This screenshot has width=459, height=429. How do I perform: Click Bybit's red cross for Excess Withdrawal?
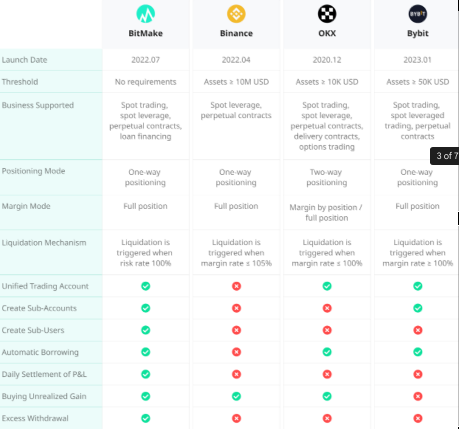(x=418, y=418)
